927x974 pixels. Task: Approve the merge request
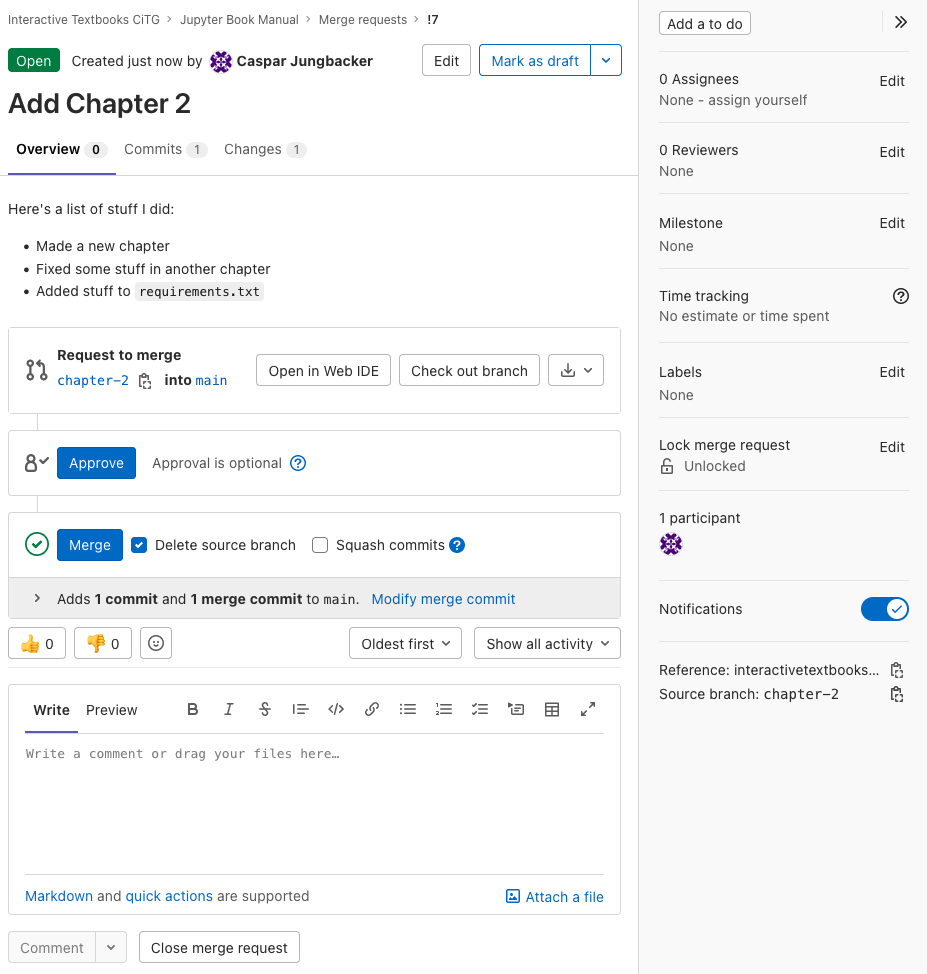click(96, 463)
